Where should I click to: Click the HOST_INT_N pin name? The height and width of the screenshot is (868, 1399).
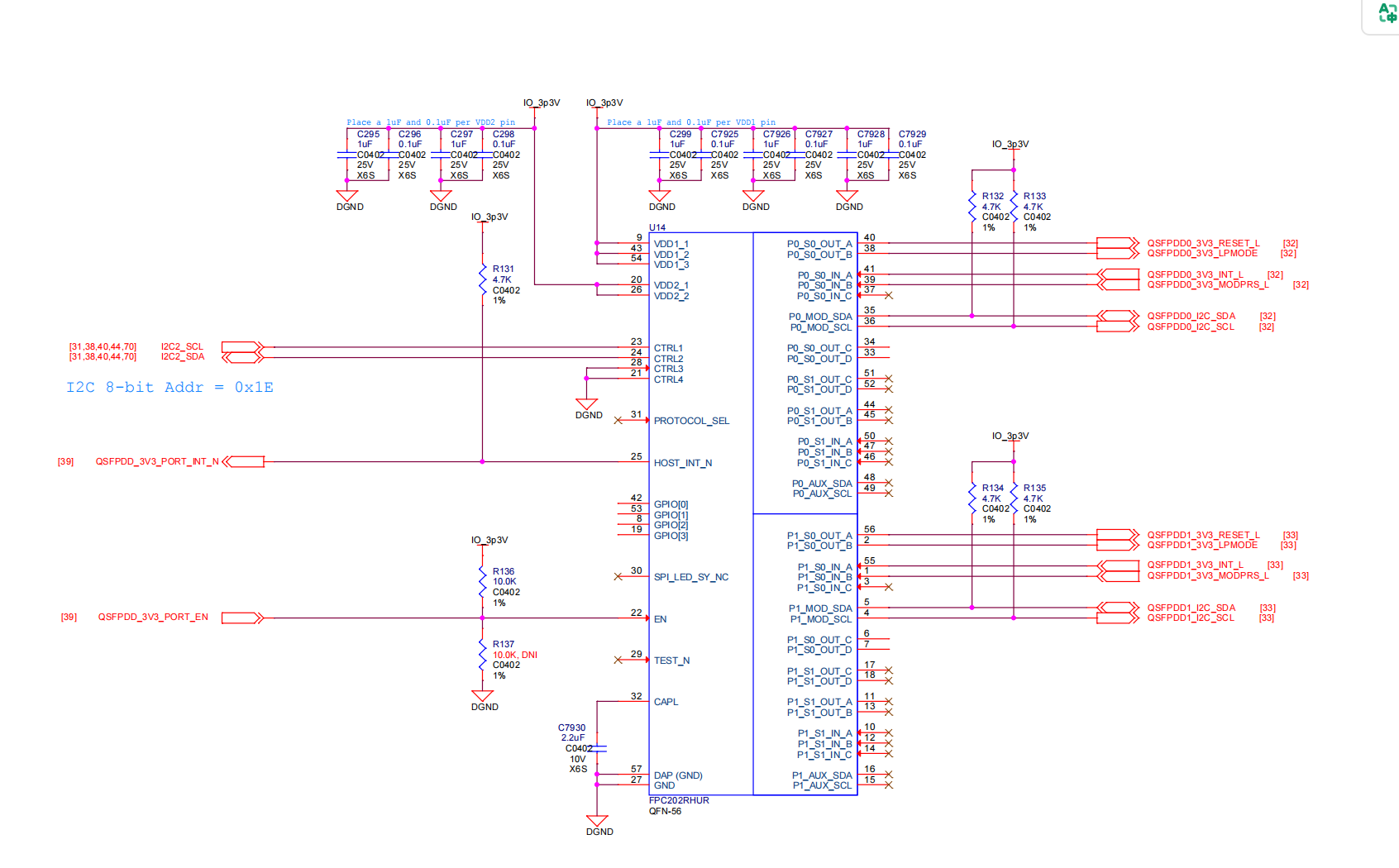coord(683,463)
